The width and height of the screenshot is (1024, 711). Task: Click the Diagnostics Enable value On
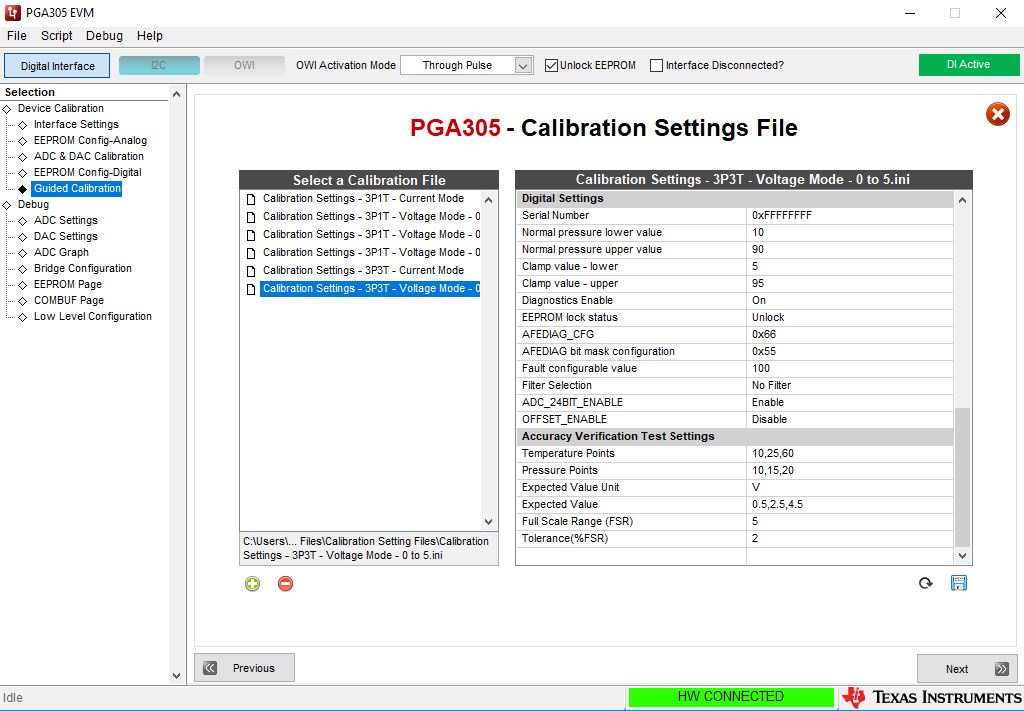pyautogui.click(x=759, y=300)
